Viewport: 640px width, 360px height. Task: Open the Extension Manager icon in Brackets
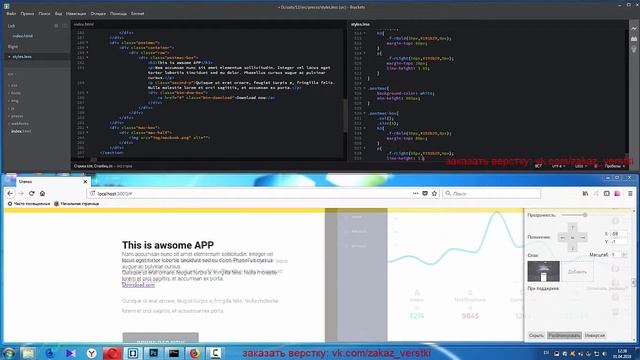tap(634, 39)
